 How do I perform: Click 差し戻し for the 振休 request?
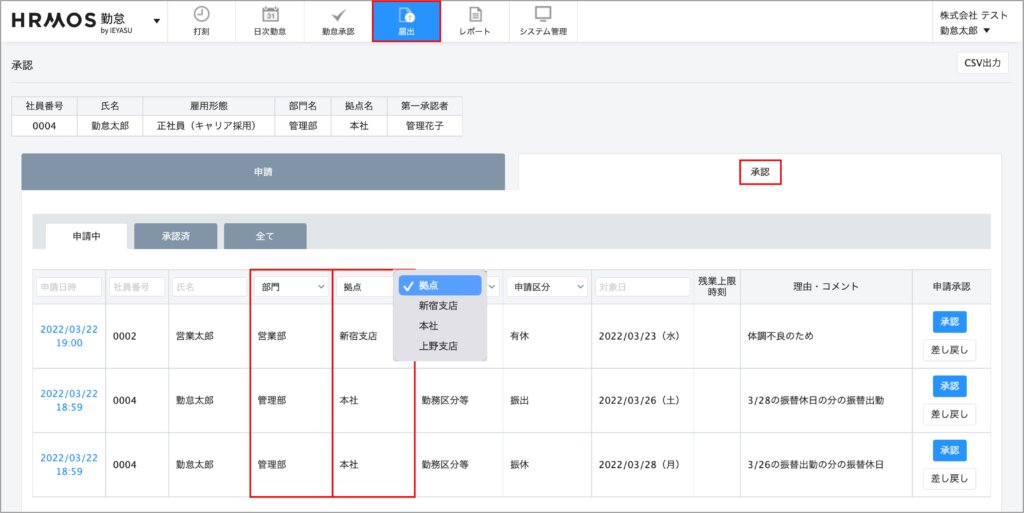pos(949,479)
